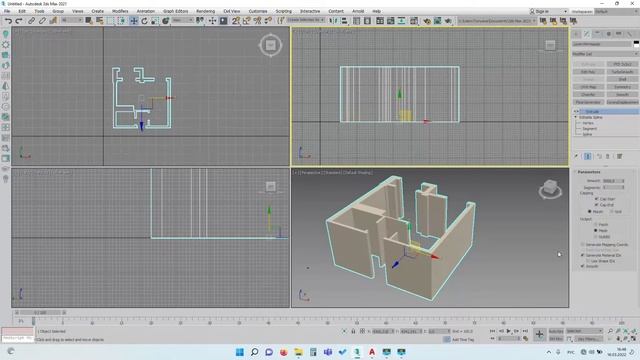This screenshot has height=360, width=640.
Task: Open the named selection sets dropdown
Action: pyautogui.click(x=306, y=20)
